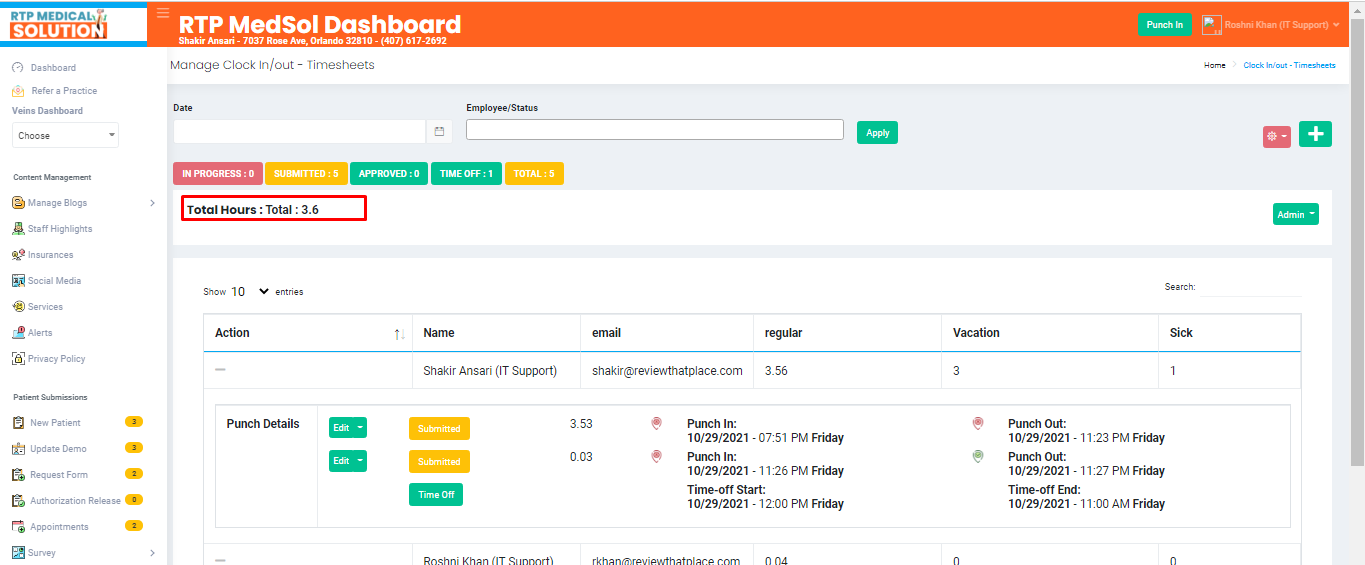
Task: Sort table by Action column
Action: [x=309, y=333]
